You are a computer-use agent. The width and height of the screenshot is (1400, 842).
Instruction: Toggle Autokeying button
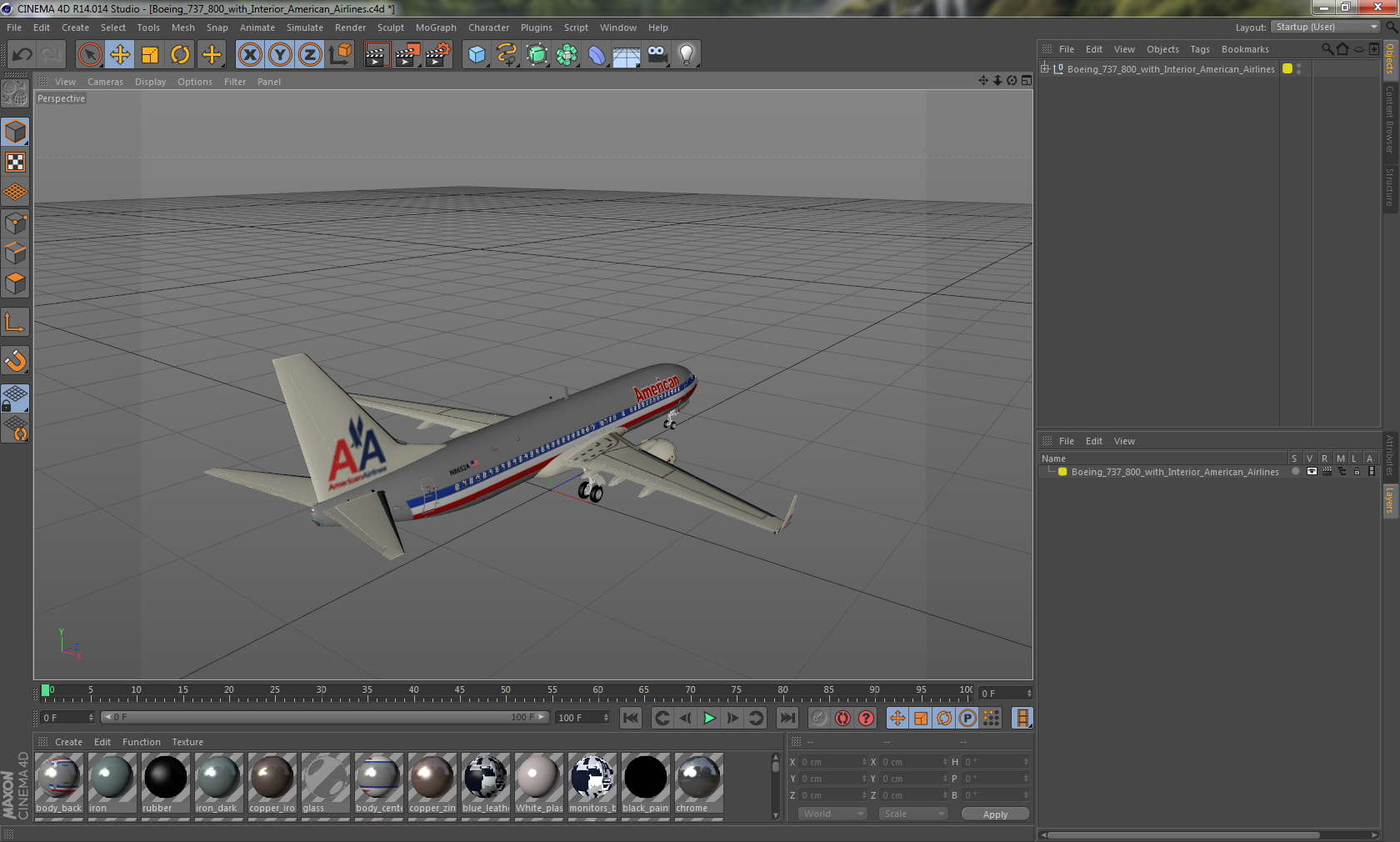(x=842, y=718)
